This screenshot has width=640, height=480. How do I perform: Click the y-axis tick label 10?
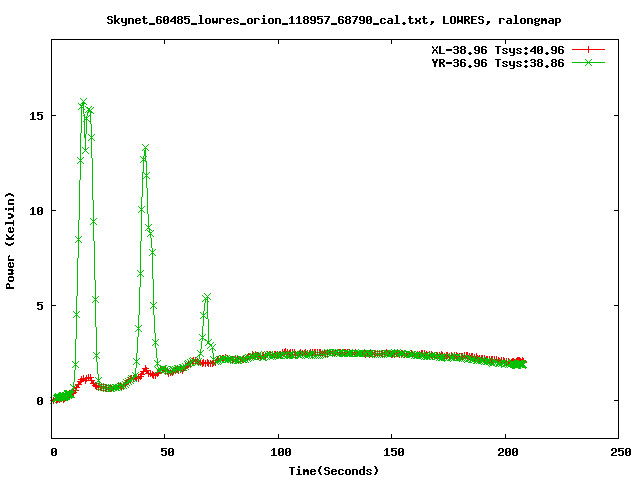[x=36, y=211]
